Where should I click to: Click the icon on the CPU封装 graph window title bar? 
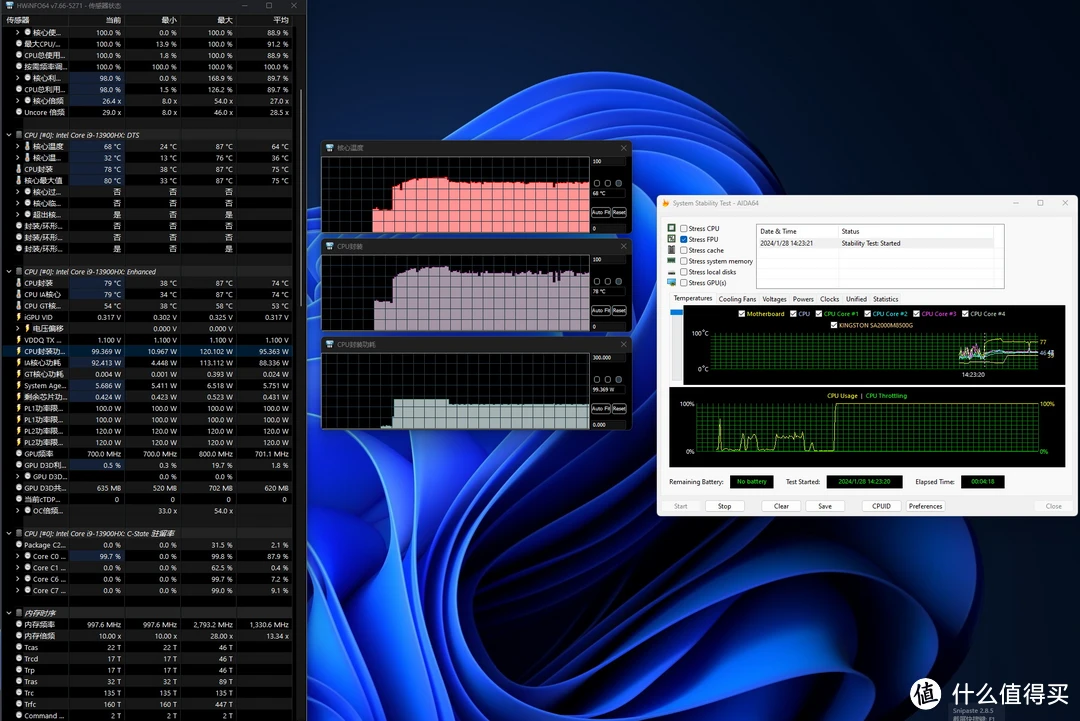tap(330, 247)
